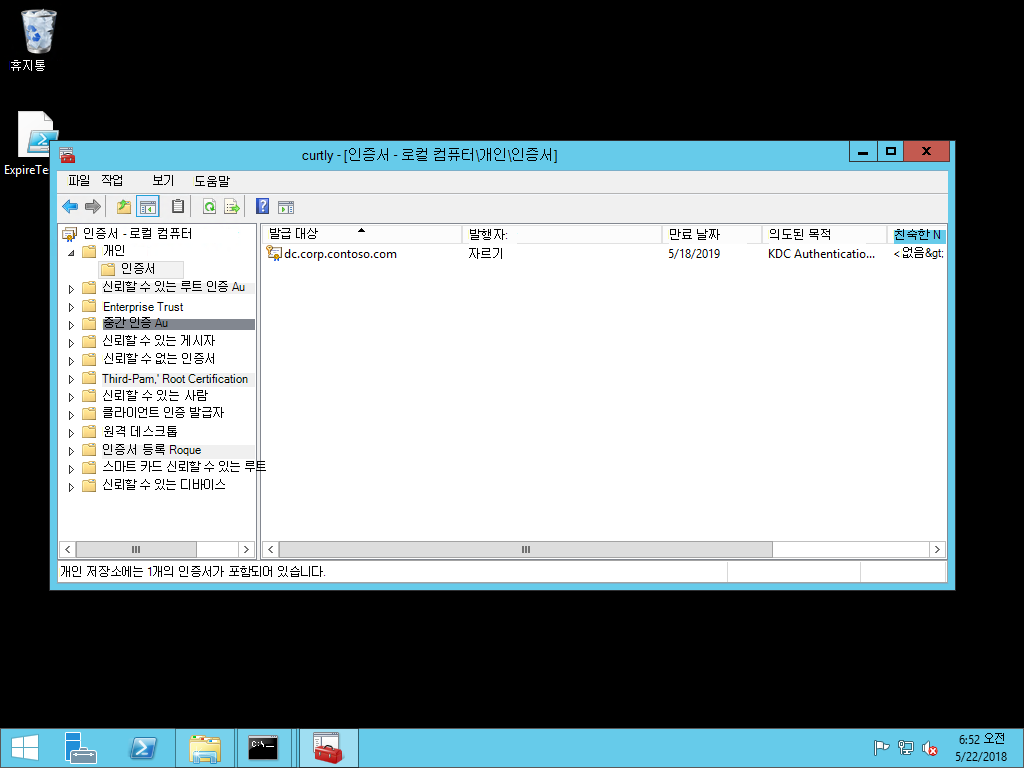
Task: Collapse the 개인 folder node
Action: coord(71,252)
